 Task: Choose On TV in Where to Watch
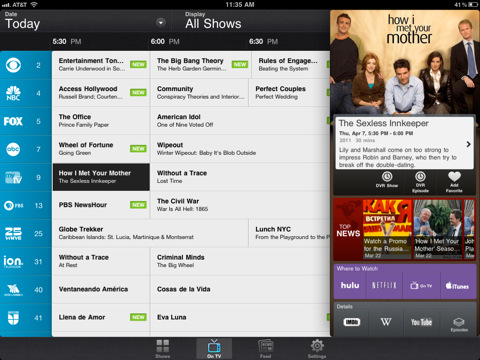coord(421,285)
